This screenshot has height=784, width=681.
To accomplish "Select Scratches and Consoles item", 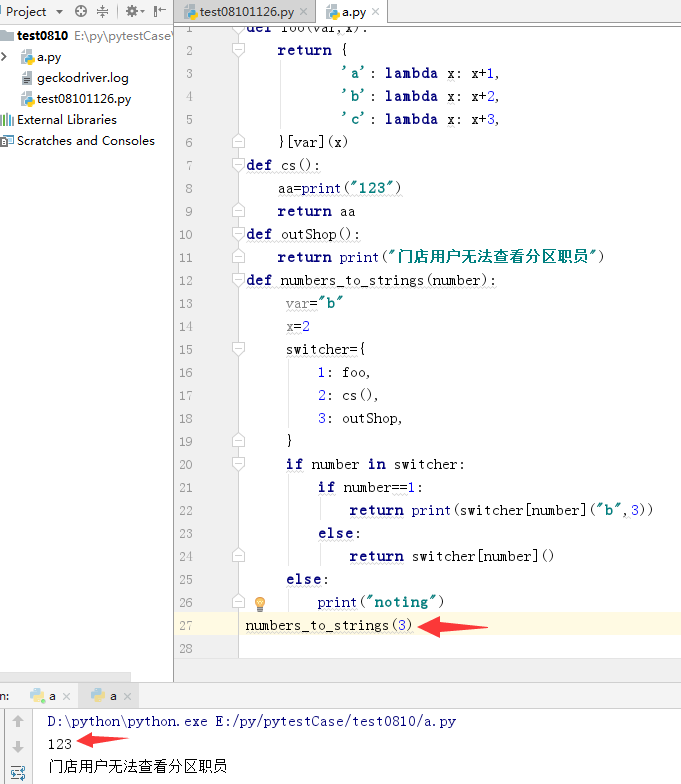I will tap(85, 141).
